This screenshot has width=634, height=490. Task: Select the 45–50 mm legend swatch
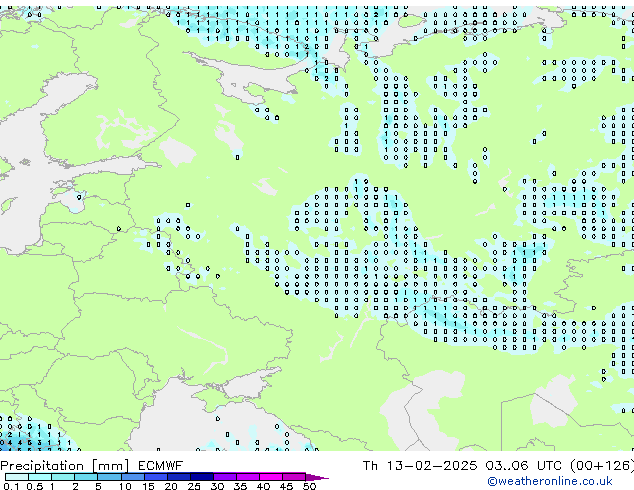pos(294,477)
